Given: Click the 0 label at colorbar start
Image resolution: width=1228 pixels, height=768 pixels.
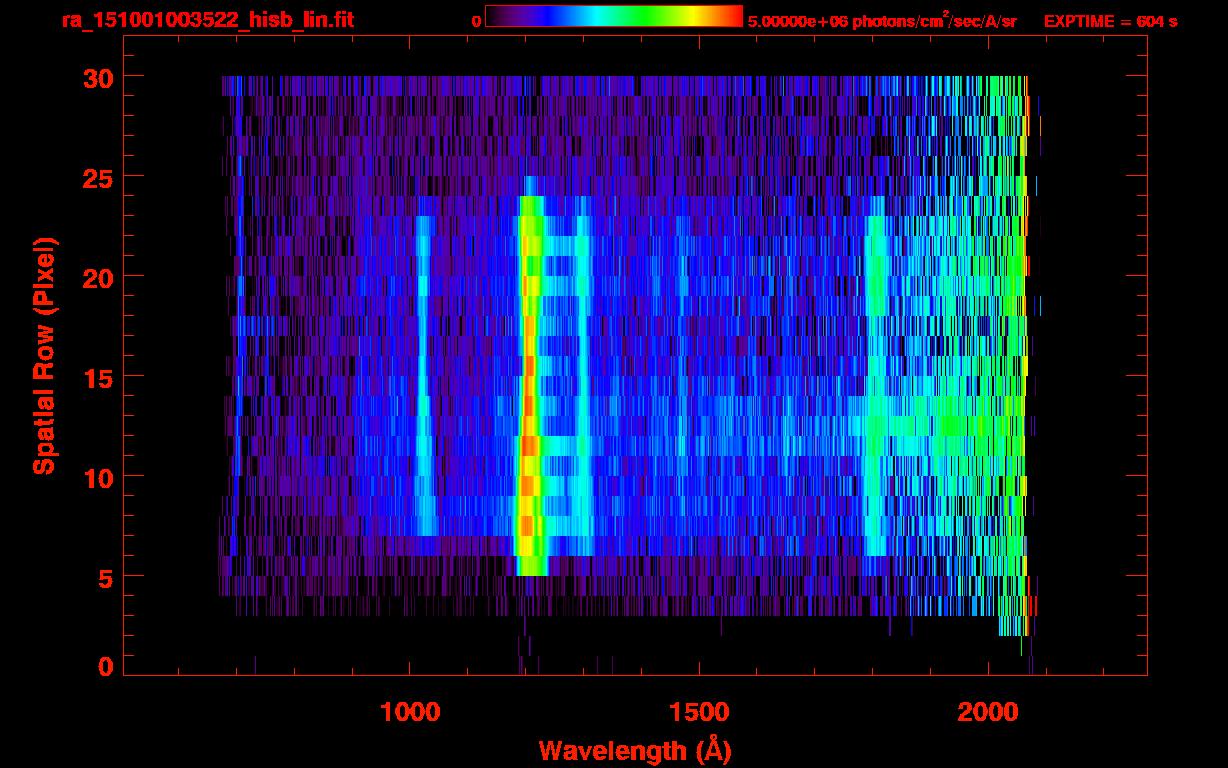Looking at the screenshot, I should (x=475, y=21).
